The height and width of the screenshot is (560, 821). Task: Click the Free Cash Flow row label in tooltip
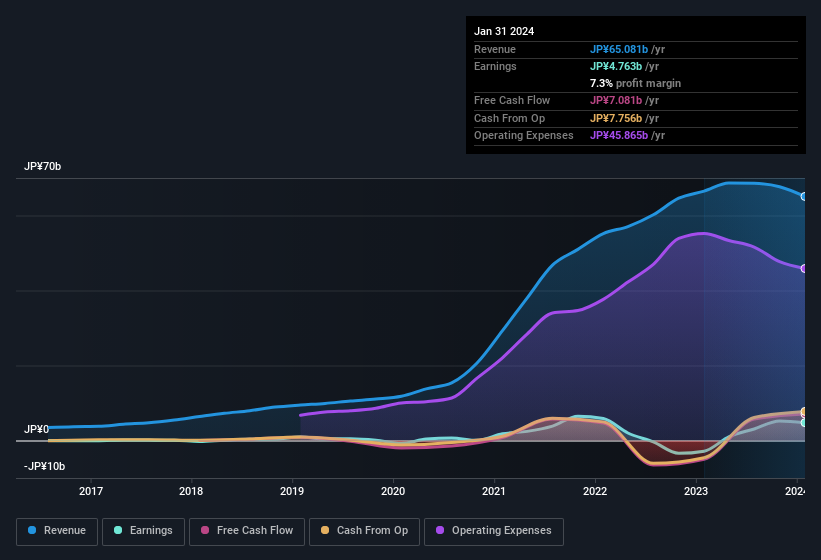[512, 100]
